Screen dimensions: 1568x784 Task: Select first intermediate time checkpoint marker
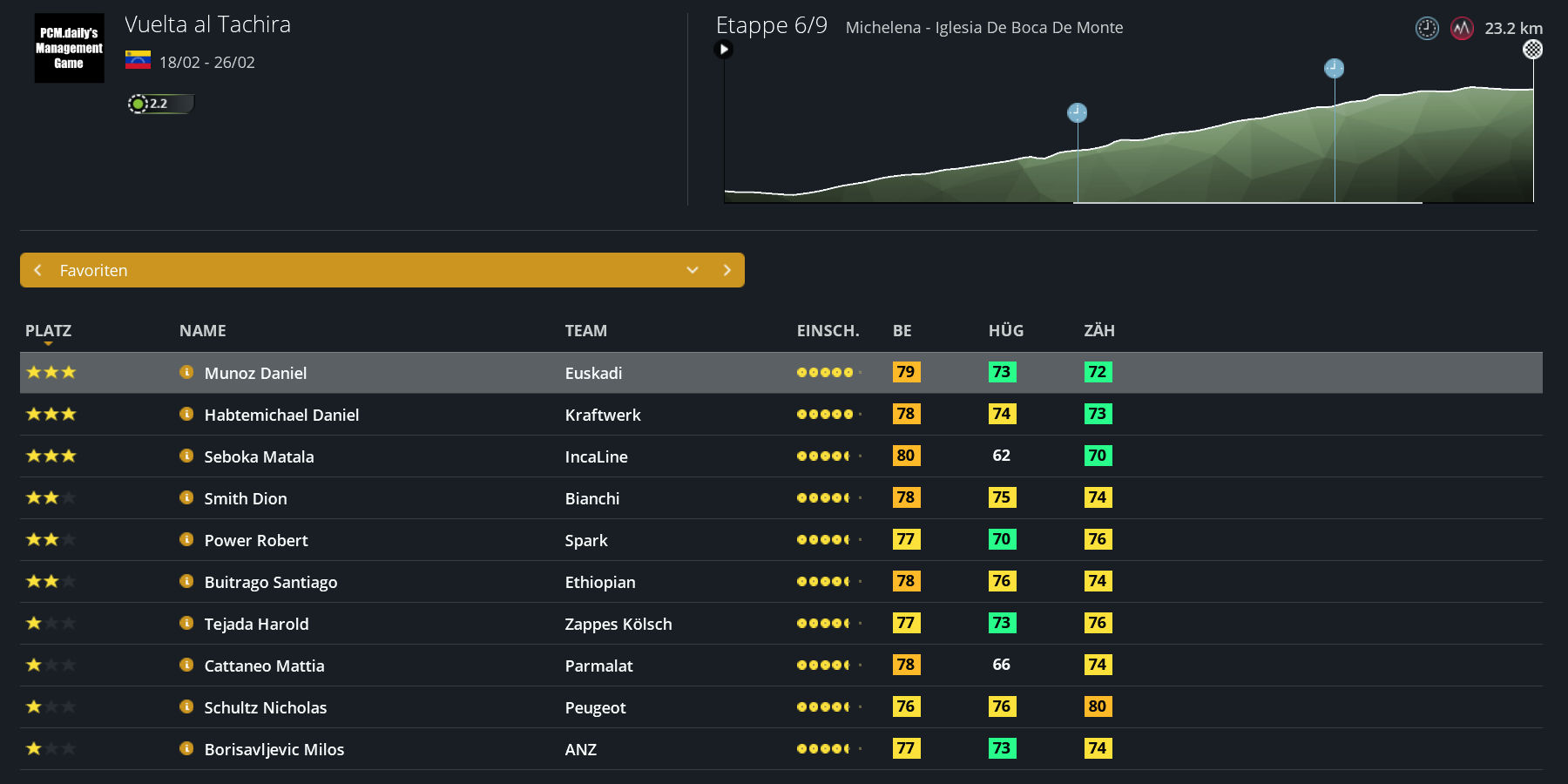click(1077, 112)
